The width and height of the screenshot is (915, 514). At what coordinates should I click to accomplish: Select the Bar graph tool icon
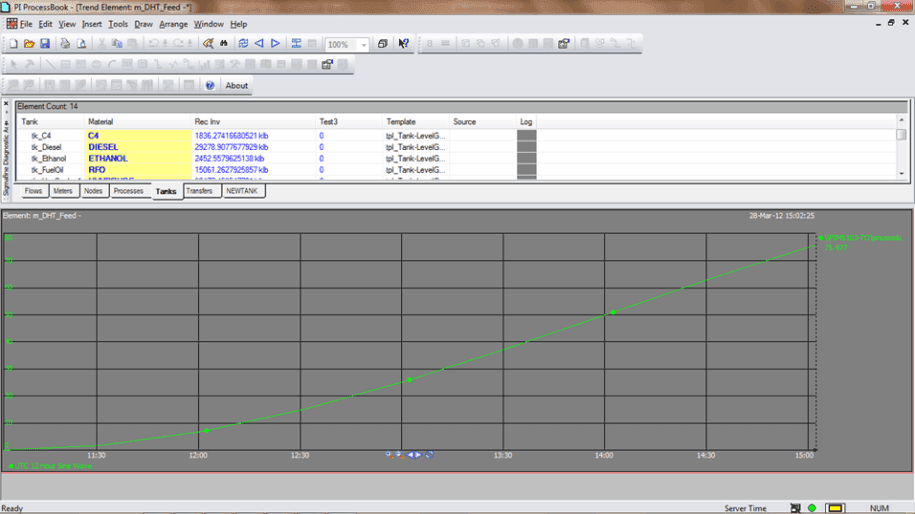coord(204,64)
